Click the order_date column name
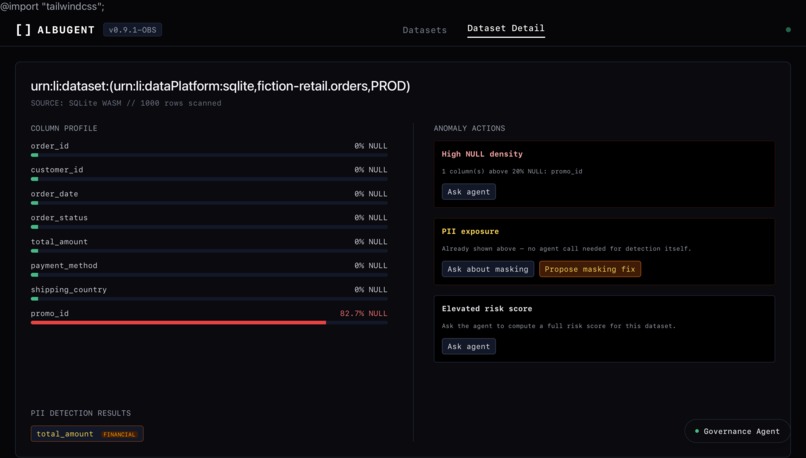This screenshot has height=458, width=806. point(54,194)
